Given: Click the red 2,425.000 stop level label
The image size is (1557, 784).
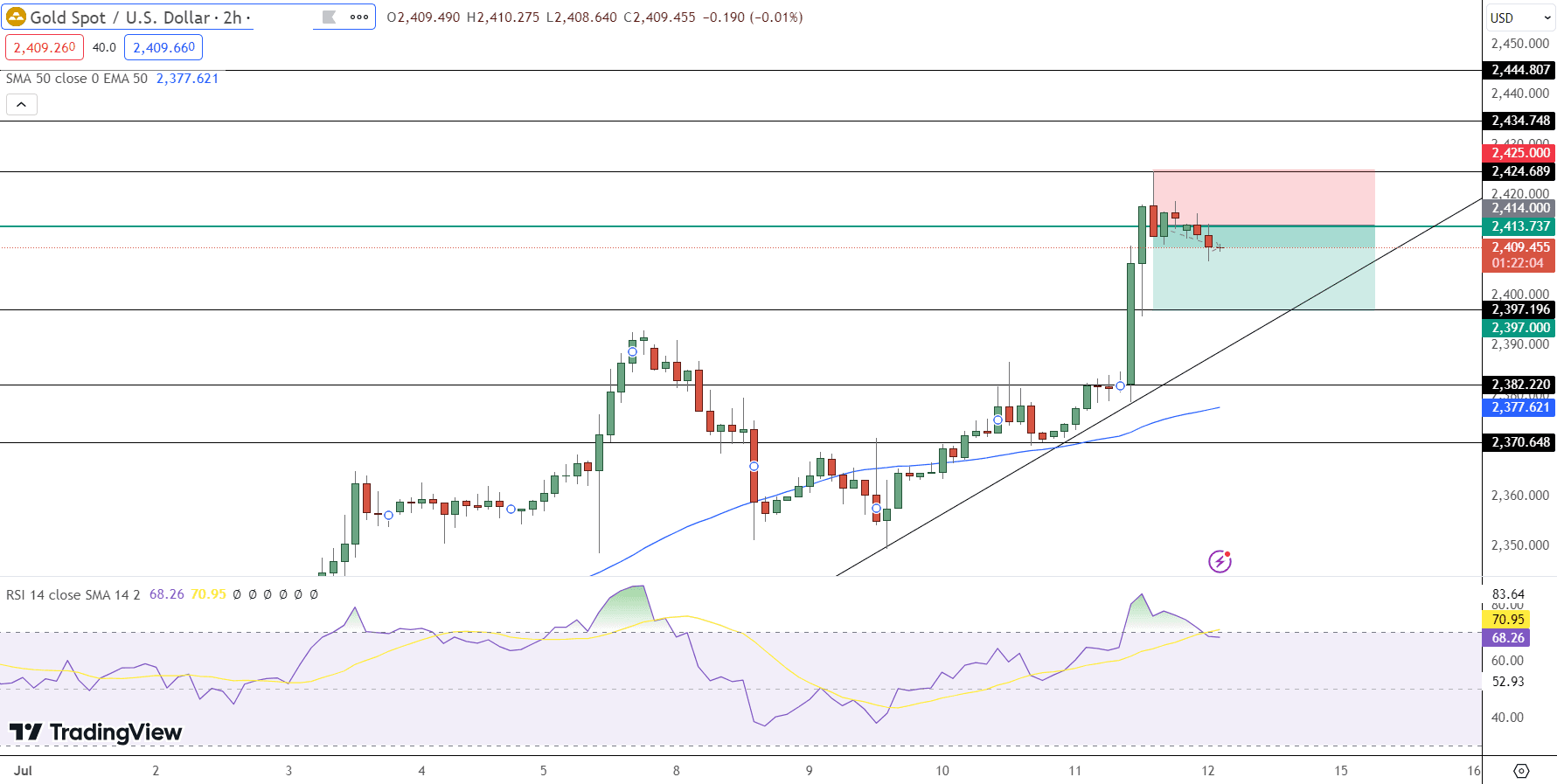Looking at the screenshot, I should click(x=1520, y=153).
